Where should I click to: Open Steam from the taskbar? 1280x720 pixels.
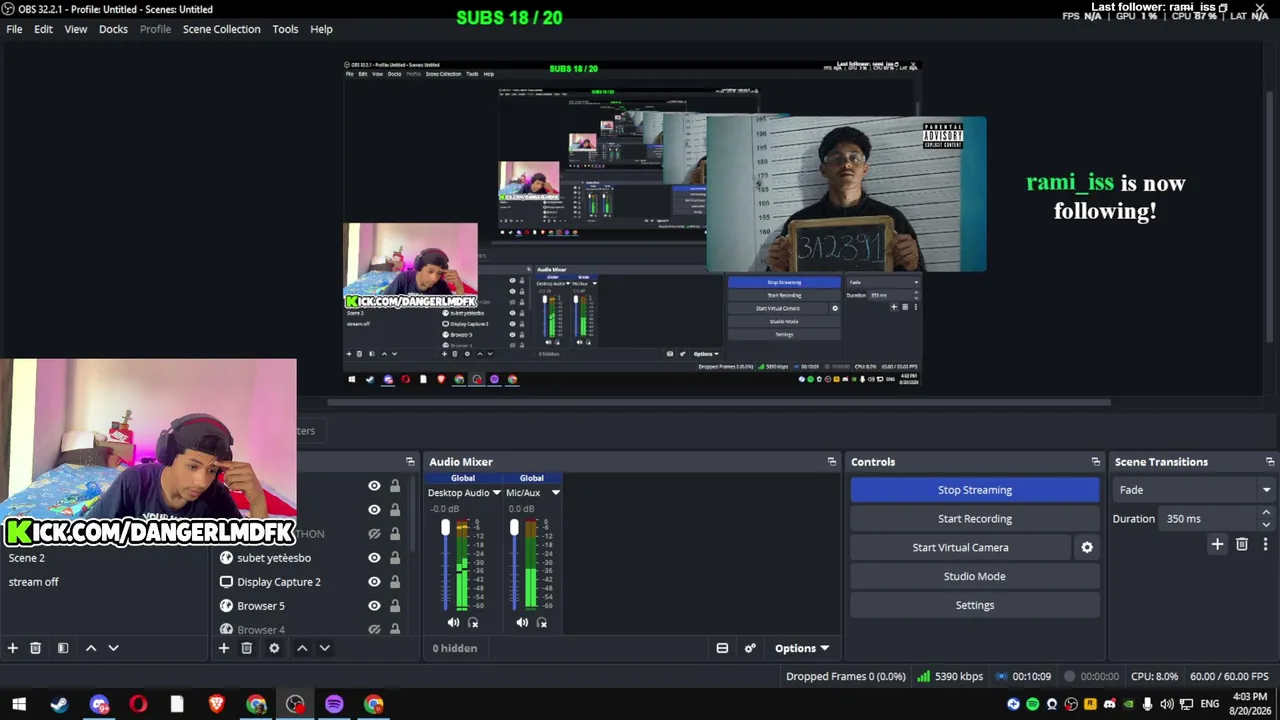click(59, 704)
